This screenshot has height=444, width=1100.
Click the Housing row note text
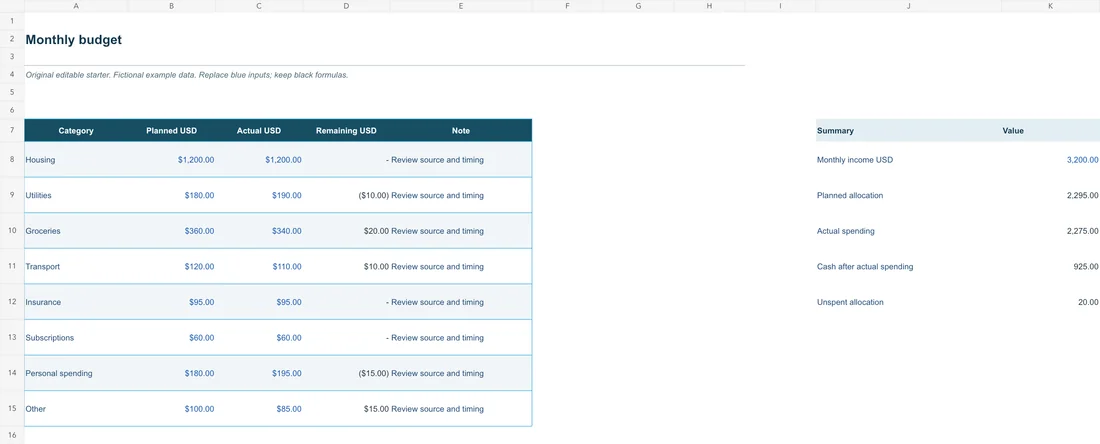coord(437,160)
